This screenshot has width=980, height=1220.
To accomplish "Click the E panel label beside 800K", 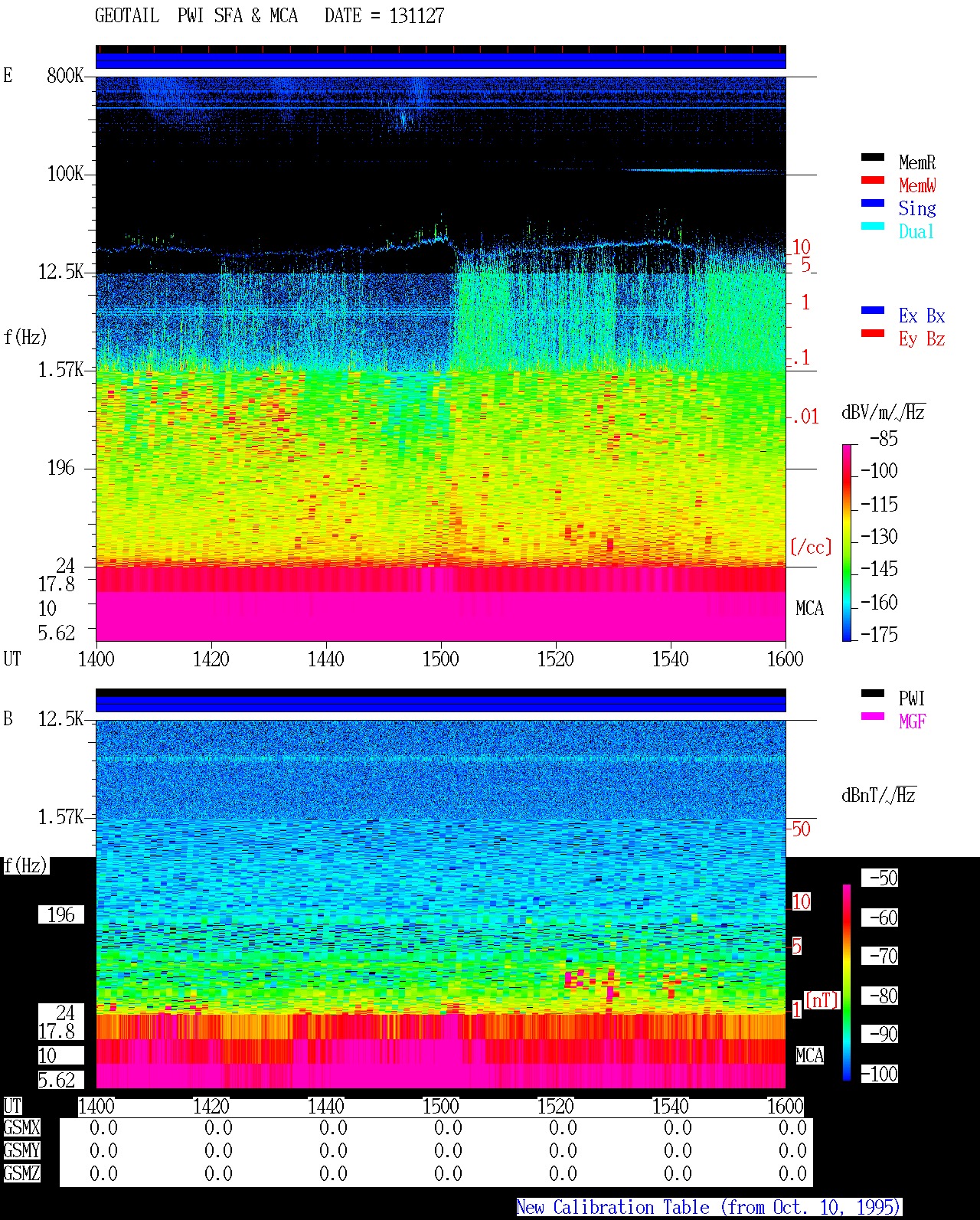I will point(8,75).
